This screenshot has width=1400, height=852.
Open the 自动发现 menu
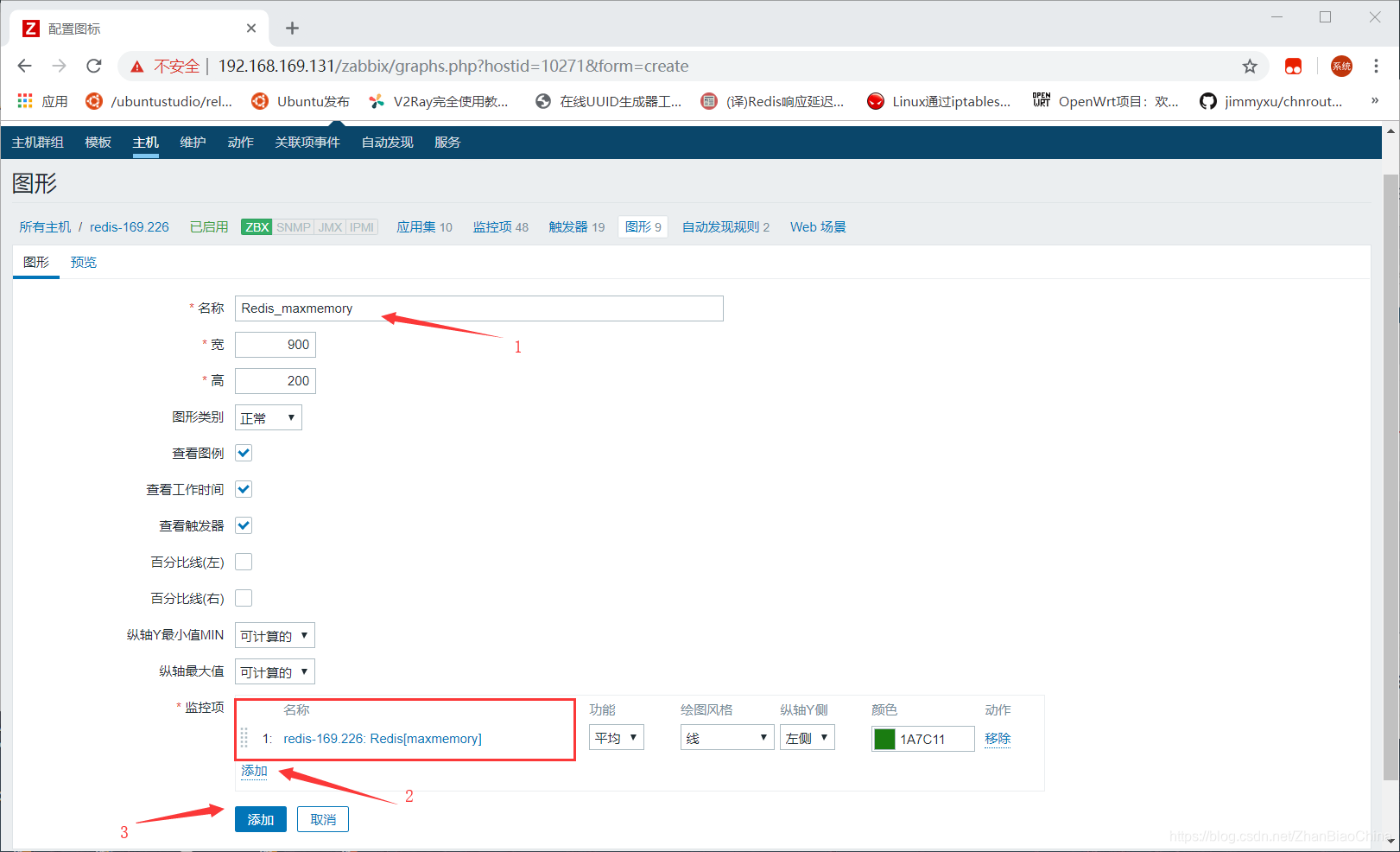388,143
